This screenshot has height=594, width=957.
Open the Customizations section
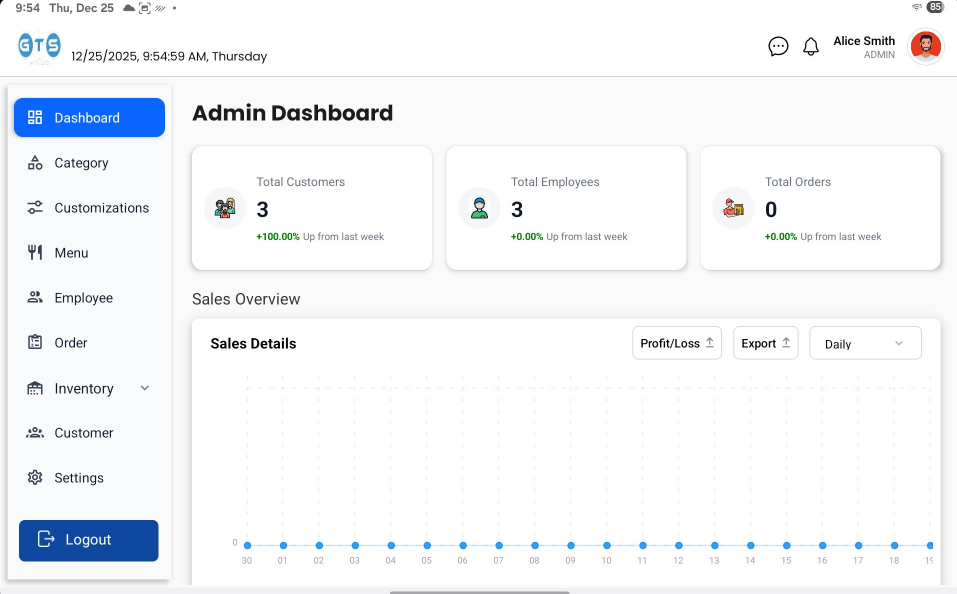pos(89,208)
